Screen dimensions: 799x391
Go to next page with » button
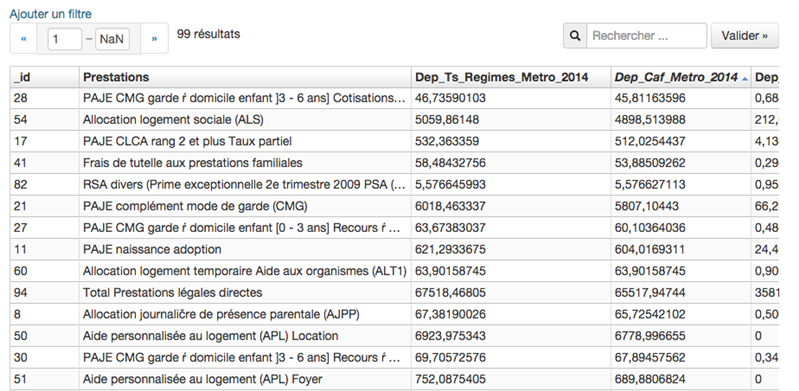coord(154,38)
